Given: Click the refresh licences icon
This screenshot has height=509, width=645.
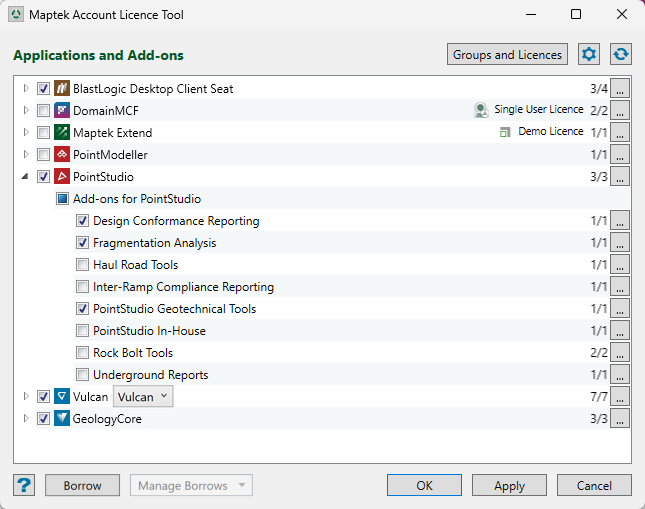Looking at the screenshot, I should pyautogui.click(x=621, y=55).
